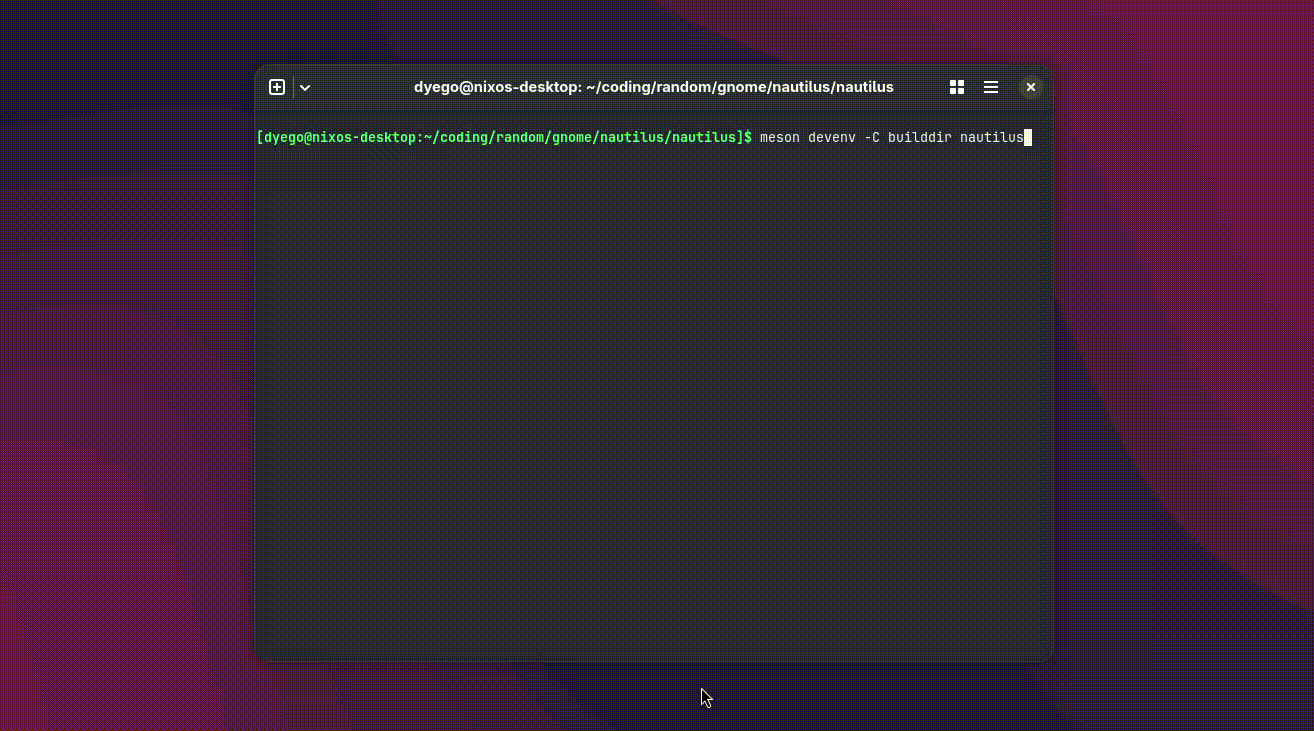
Task: Open the hamburger main menu
Action: coord(991,87)
